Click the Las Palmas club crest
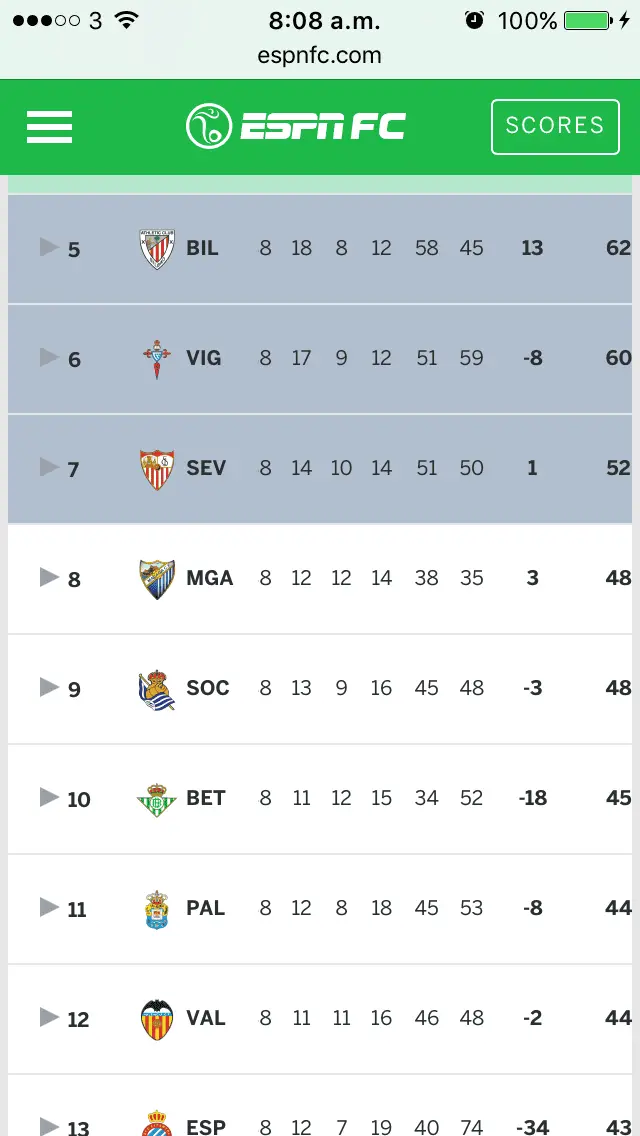 (157, 909)
